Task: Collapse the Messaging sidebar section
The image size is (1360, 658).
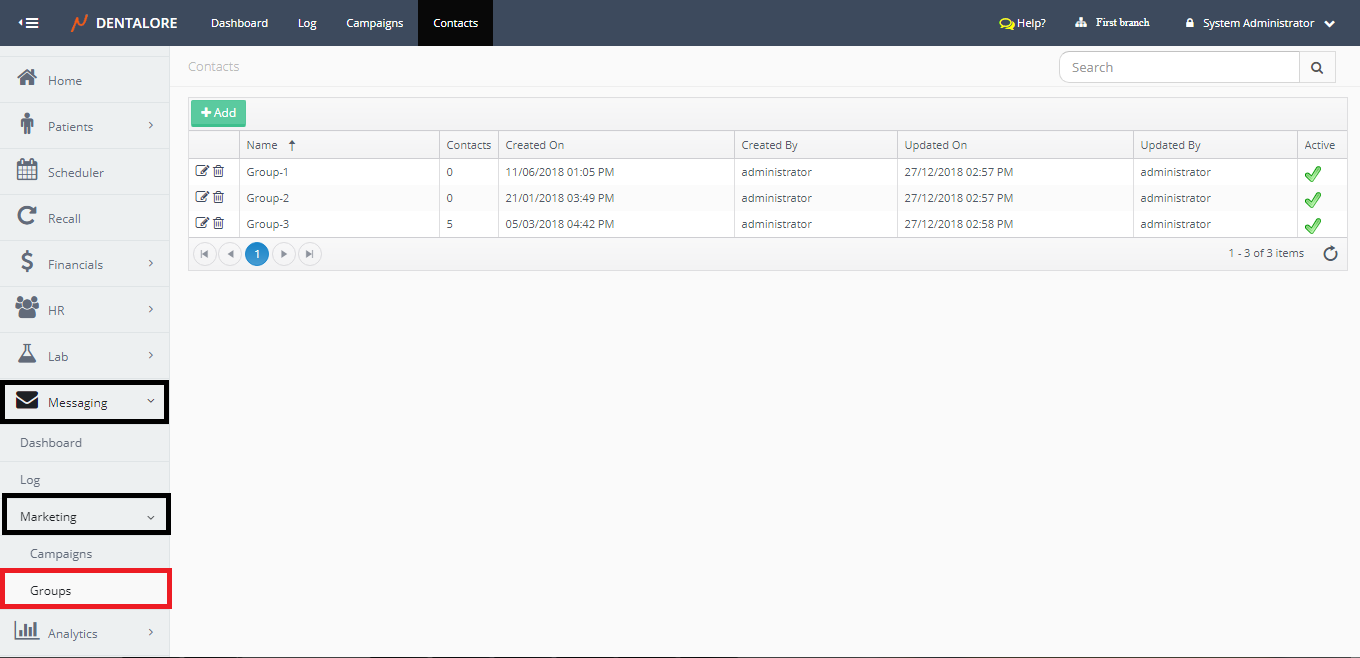Action: click(85, 402)
